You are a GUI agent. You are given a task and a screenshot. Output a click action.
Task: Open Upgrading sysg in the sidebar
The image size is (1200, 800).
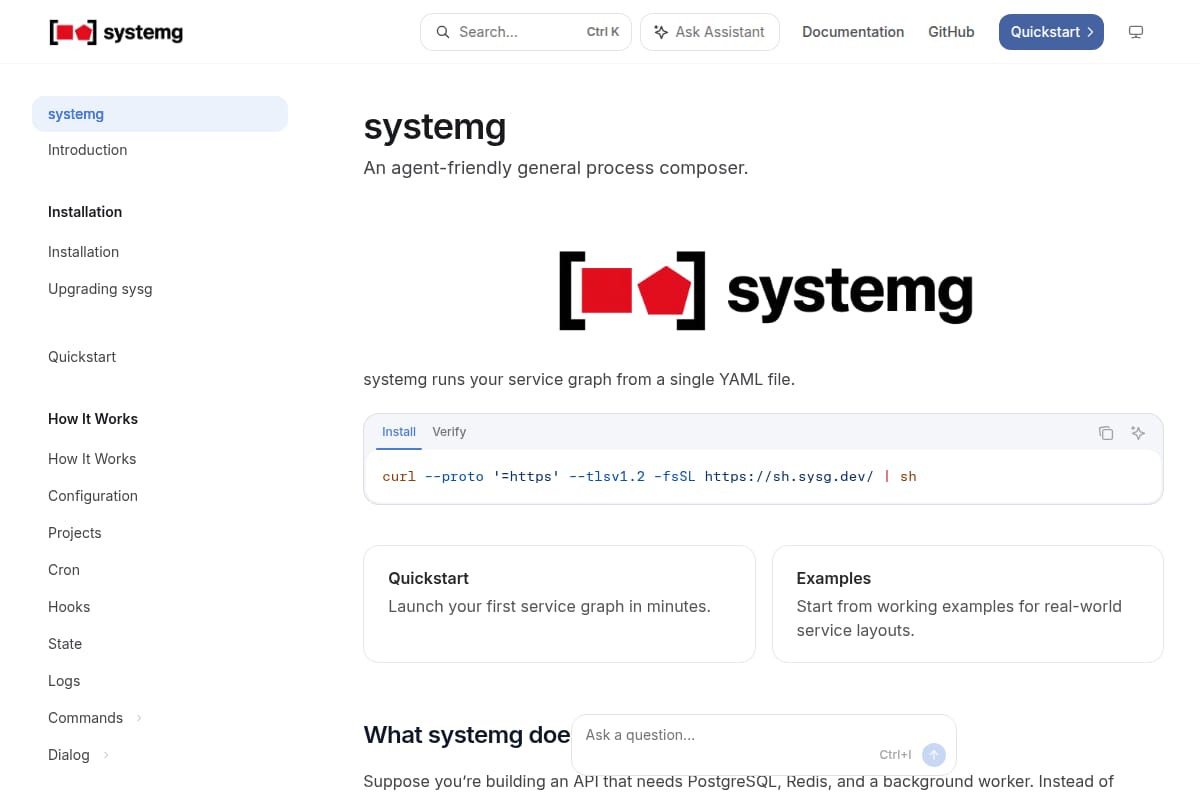[160, 289]
